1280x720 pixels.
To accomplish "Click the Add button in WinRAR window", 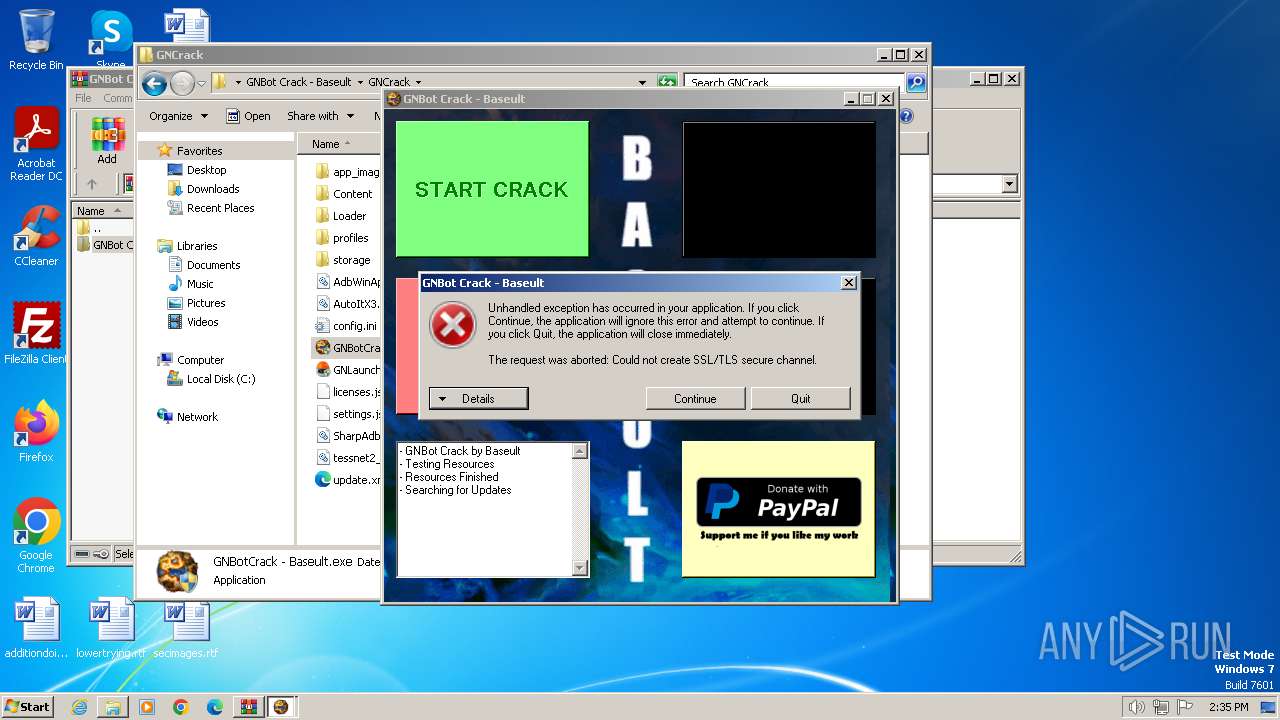I will pos(107,140).
